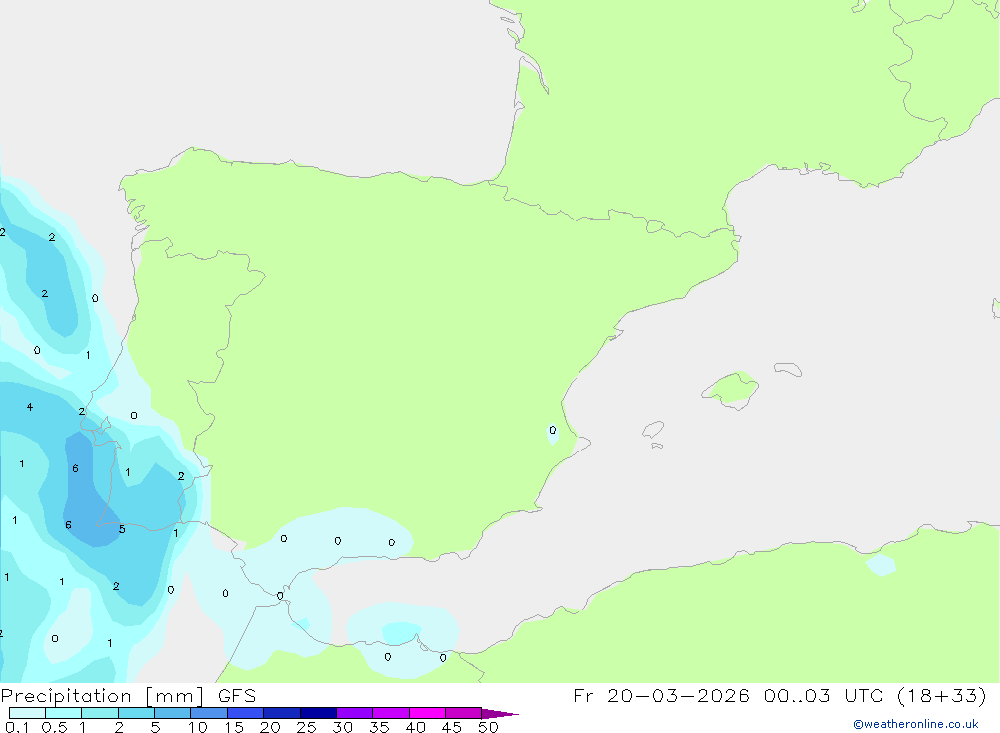Click the '10' legend scale label
This screenshot has height=733, width=1000.
click(198, 727)
